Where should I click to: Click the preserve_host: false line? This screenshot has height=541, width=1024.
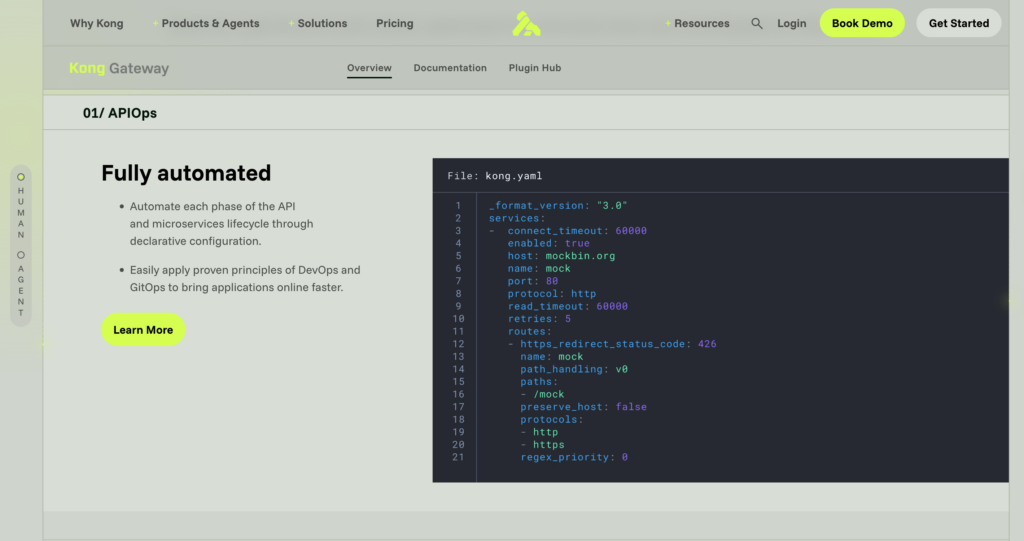(583, 407)
